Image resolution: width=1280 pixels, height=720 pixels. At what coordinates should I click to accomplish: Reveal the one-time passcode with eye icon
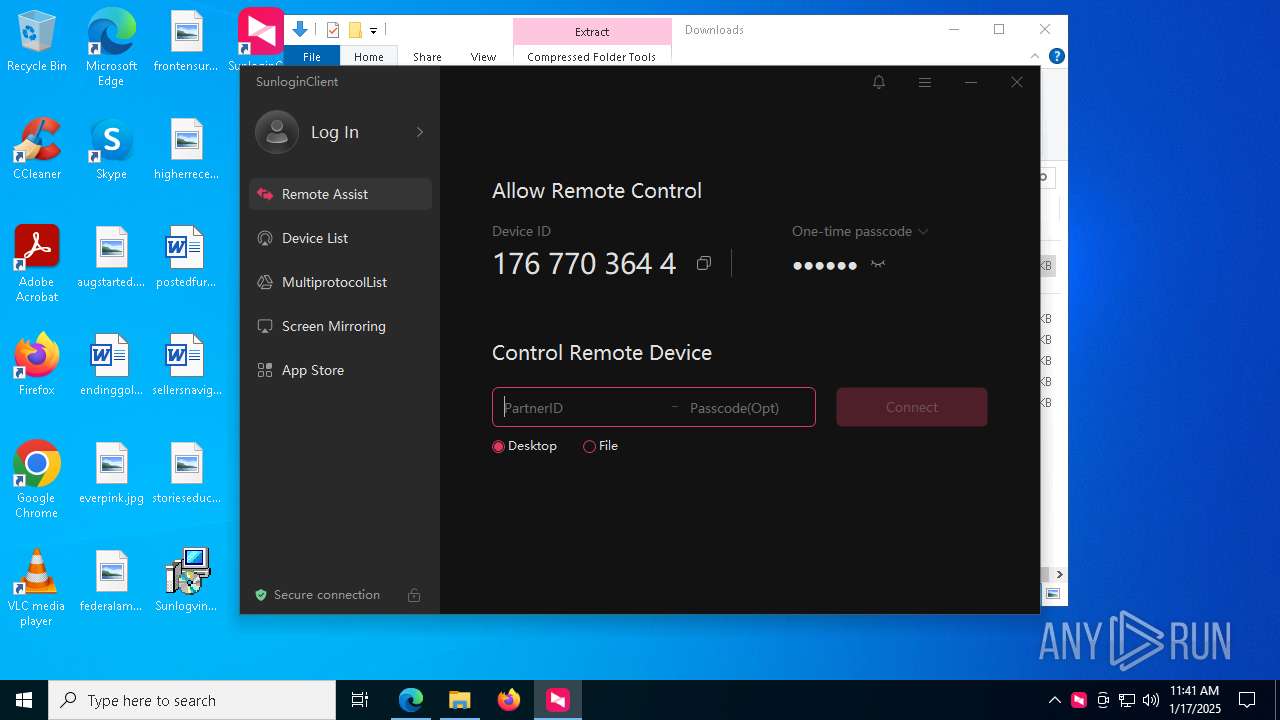coord(878,264)
